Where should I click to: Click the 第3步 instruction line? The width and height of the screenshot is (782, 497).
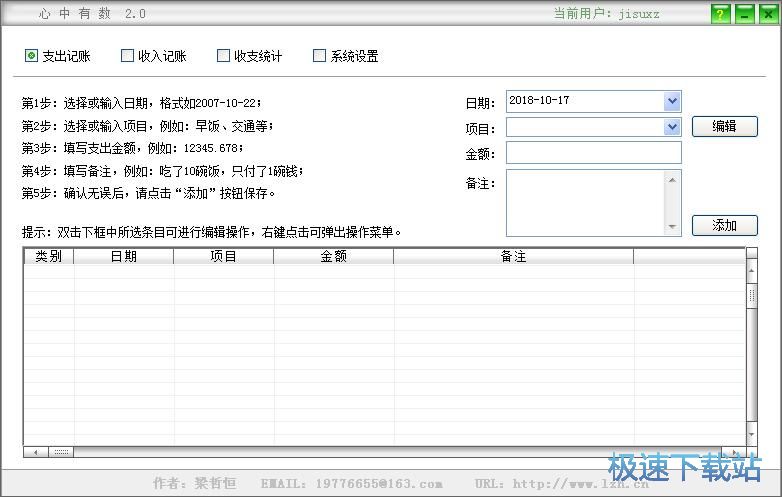pos(132,149)
